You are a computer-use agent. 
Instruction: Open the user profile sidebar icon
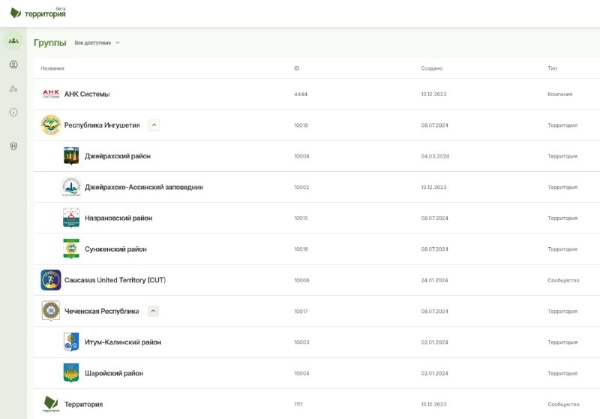click(13, 65)
